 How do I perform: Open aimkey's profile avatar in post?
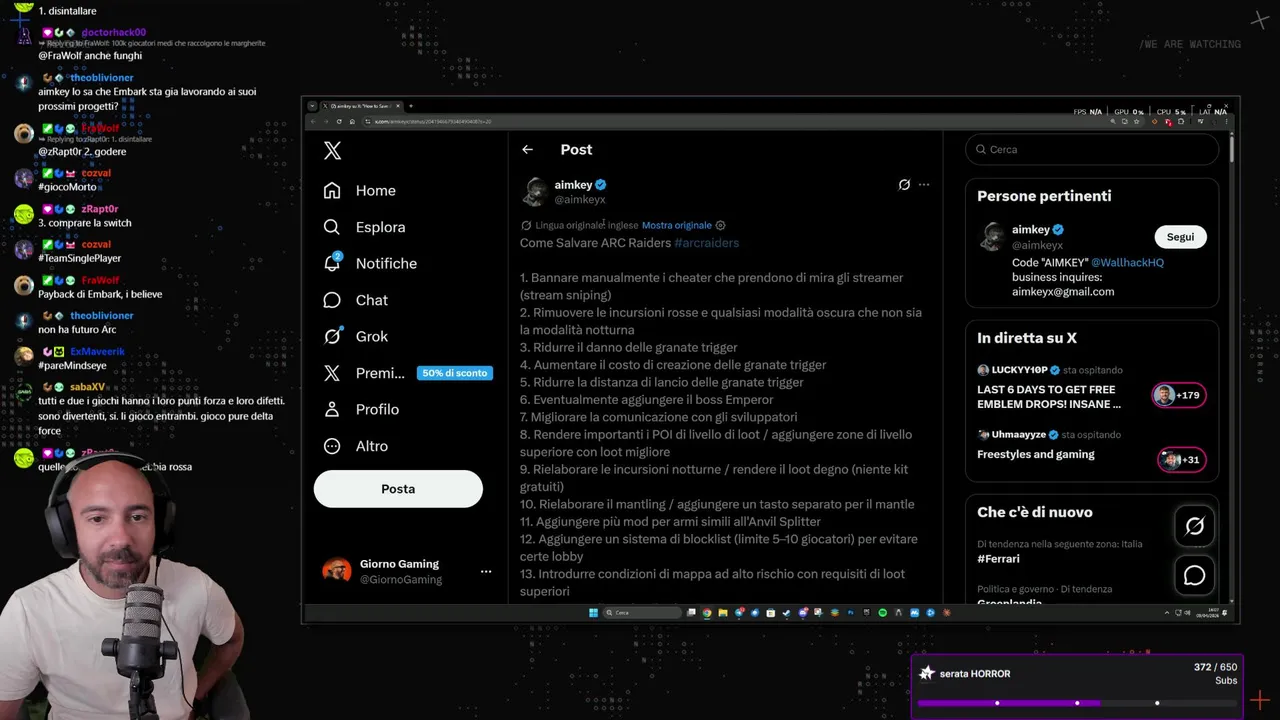535,191
